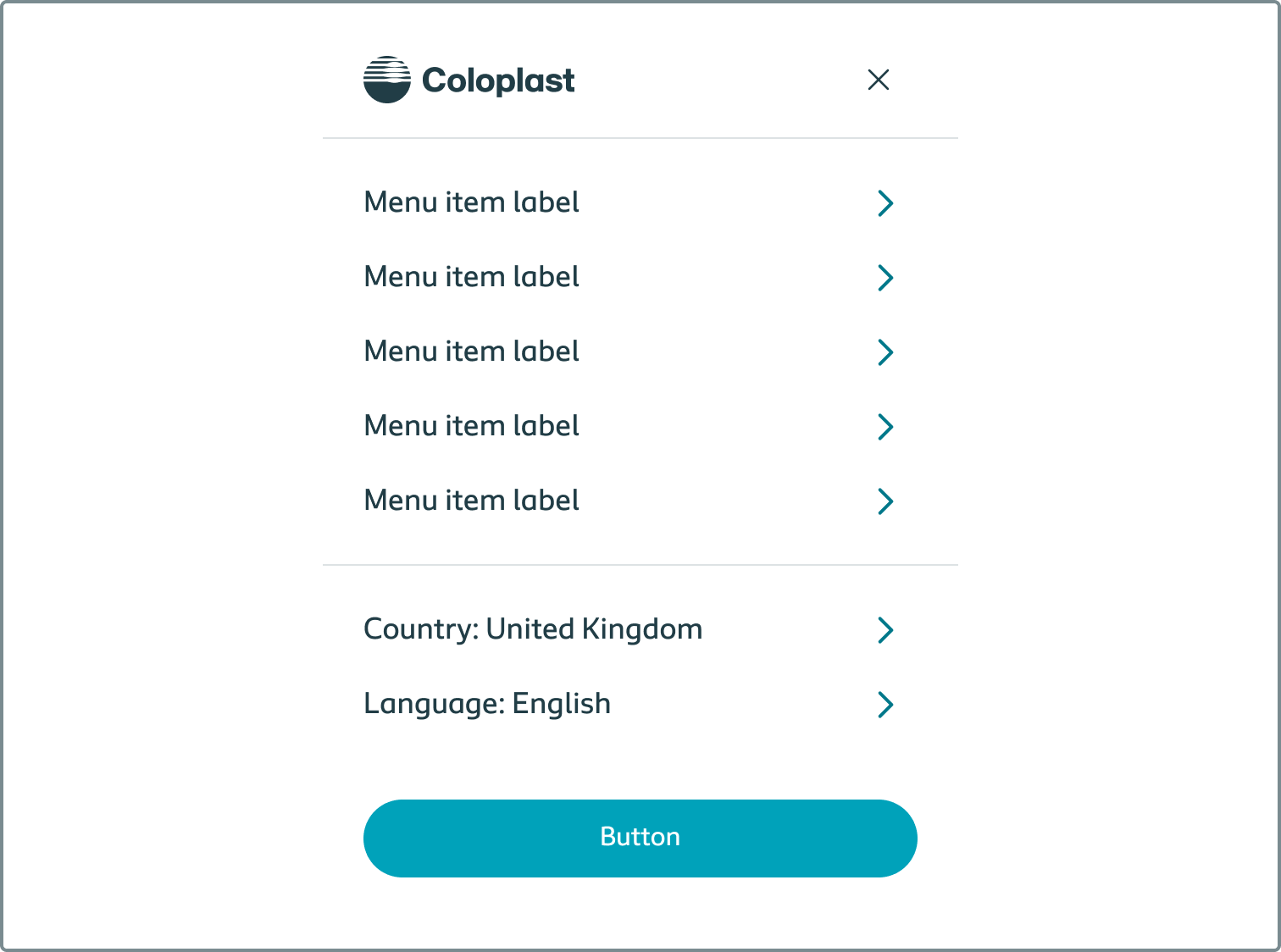Open the first menu item's submenu
The image size is (1281, 952).
tap(471, 203)
